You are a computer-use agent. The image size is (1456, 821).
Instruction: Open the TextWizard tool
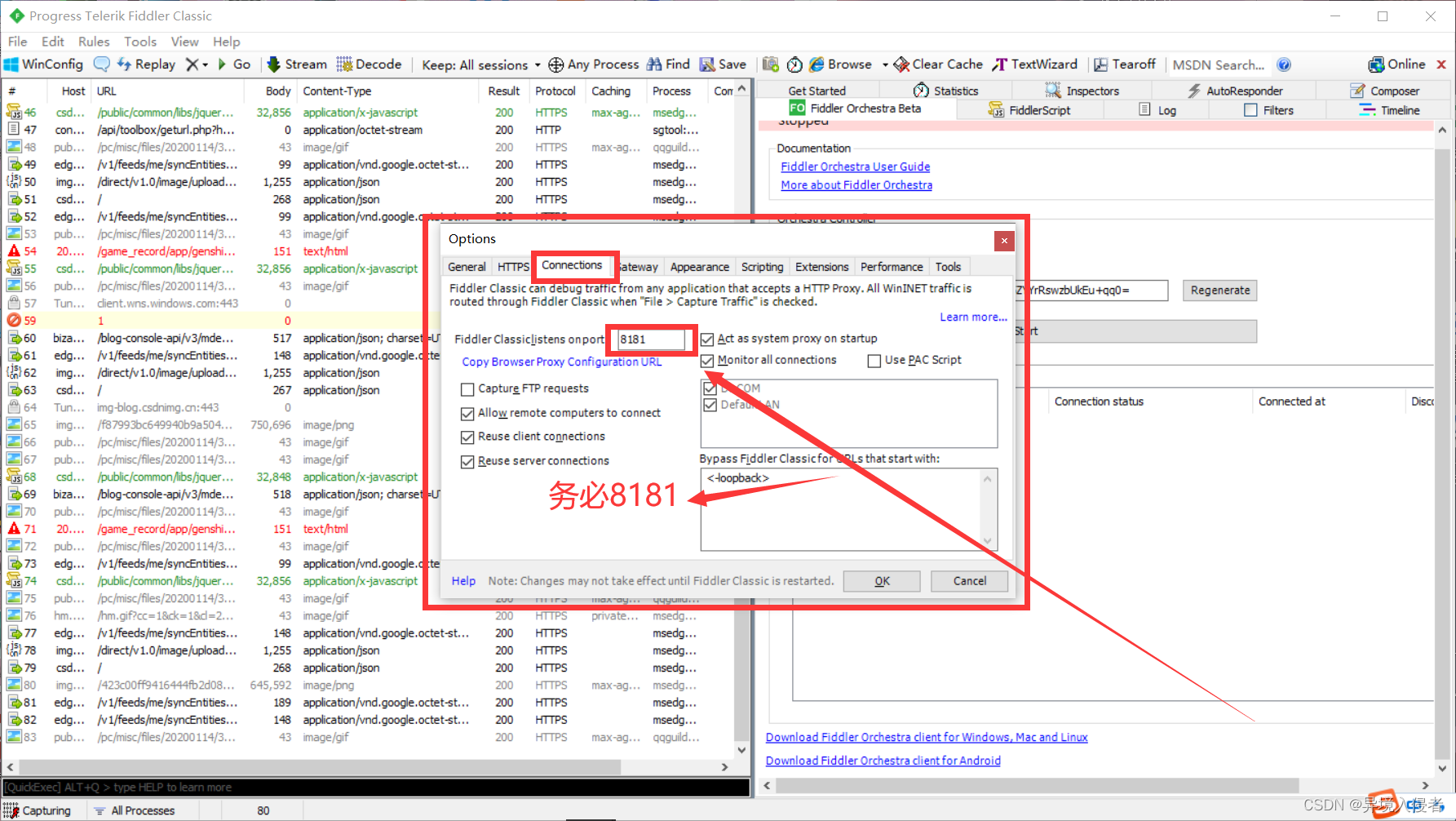[1034, 64]
